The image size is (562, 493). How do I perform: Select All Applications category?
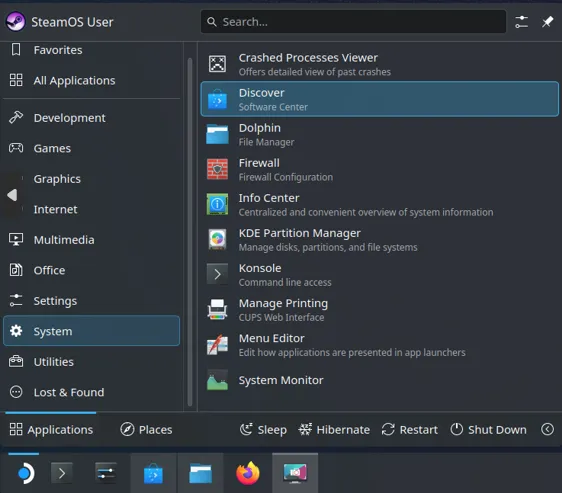[91, 80]
